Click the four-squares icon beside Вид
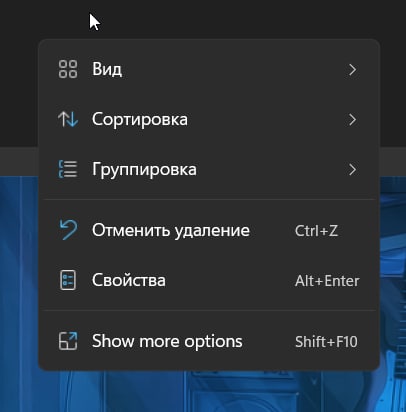The image size is (406, 412). point(68,69)
